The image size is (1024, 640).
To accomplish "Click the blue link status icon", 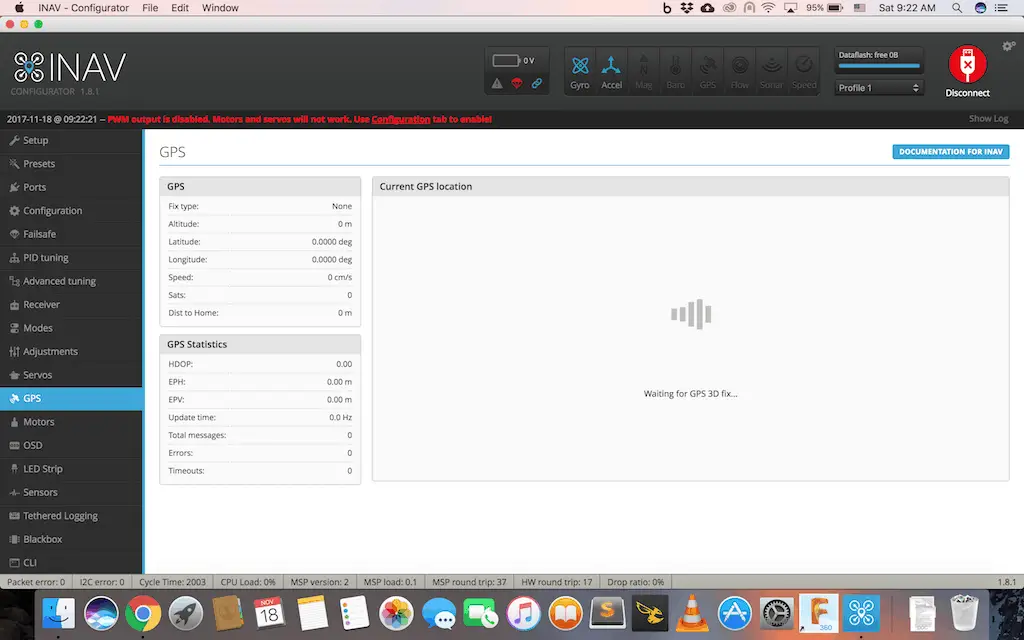I will 536,83.
